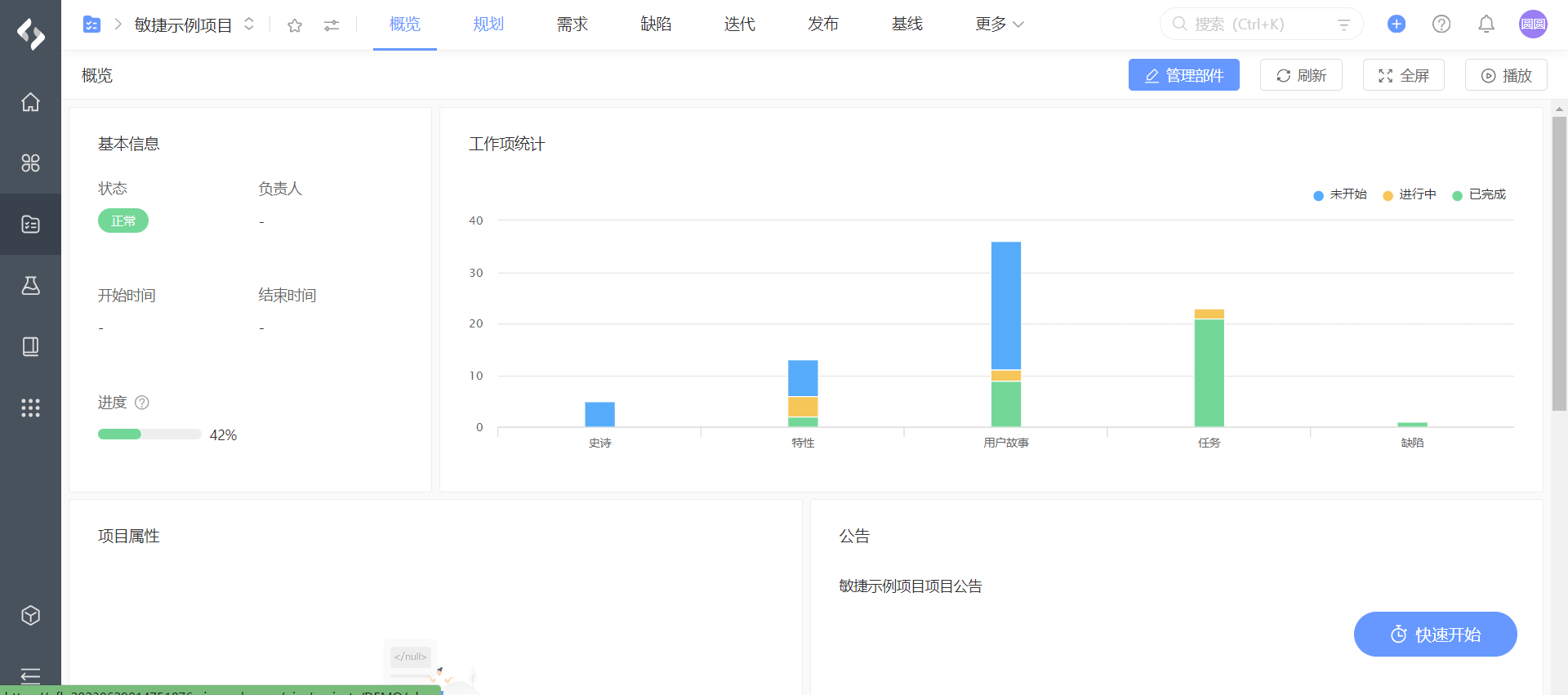Click the app logo in sidebar
The image size is (1568, 695).
coord(30,33)
